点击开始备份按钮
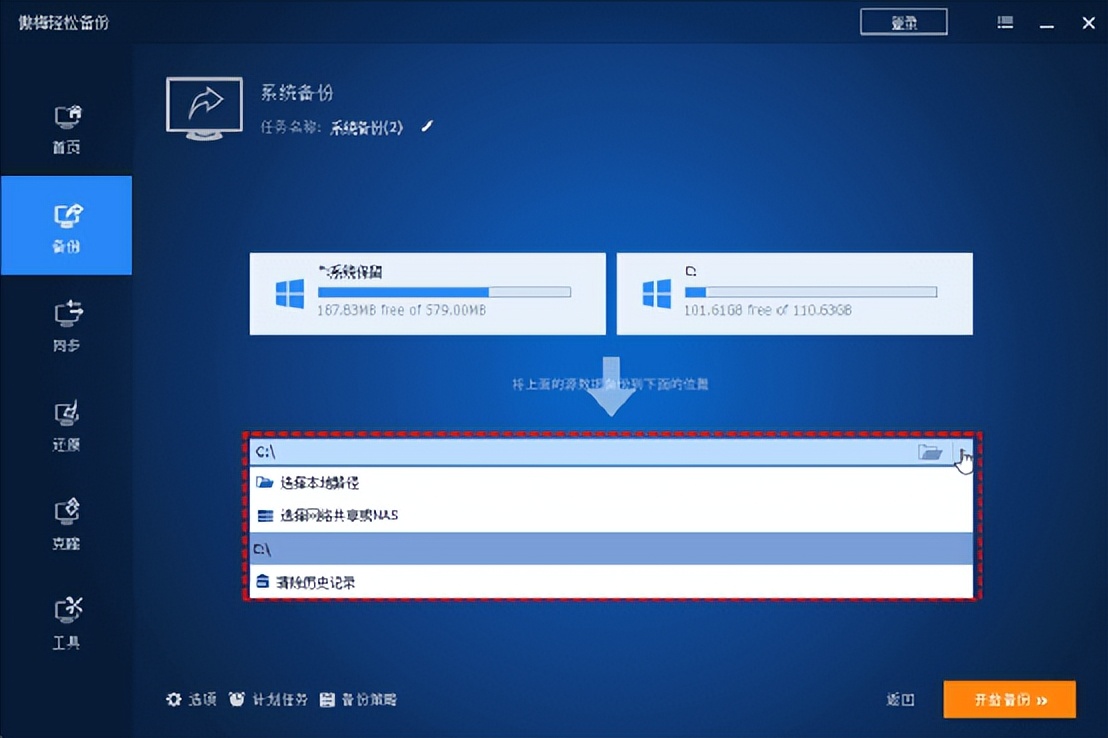Image resolution: width=1108 pixels, height=738 pixels. click(1009, 699)
